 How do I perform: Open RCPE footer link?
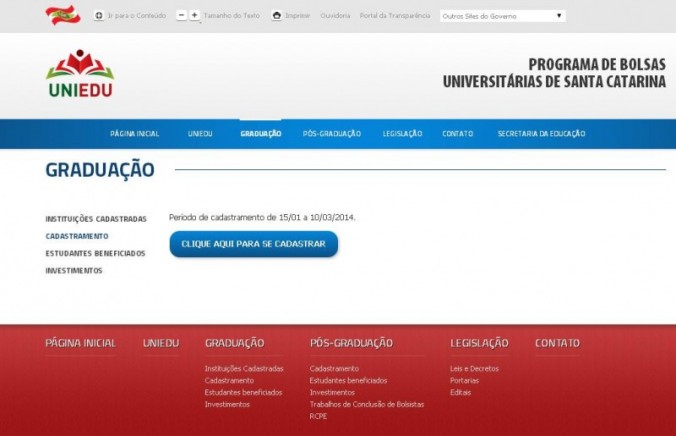tap(318, 417)
